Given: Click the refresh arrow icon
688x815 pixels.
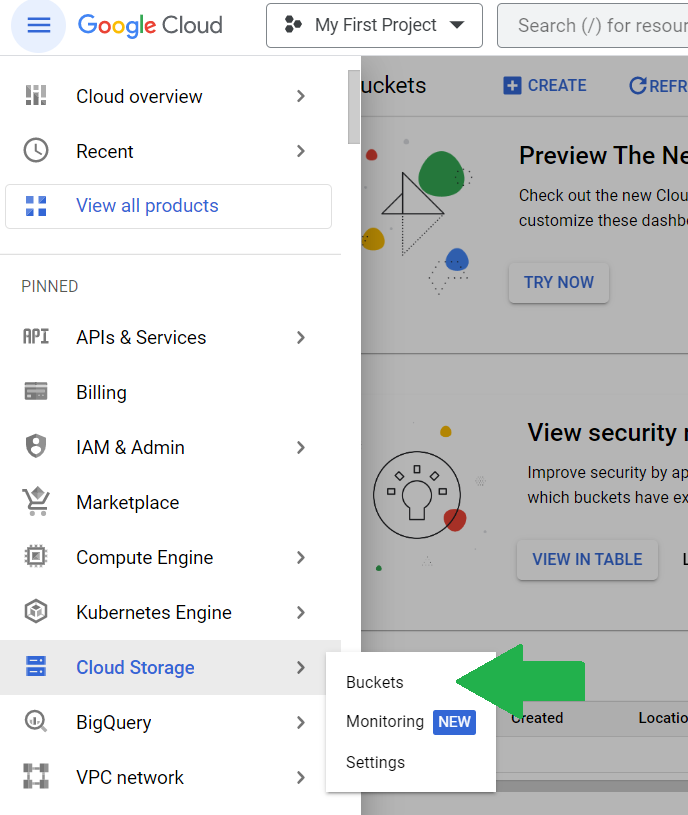Looking at the screenshot, I should (x=638, y=85).
